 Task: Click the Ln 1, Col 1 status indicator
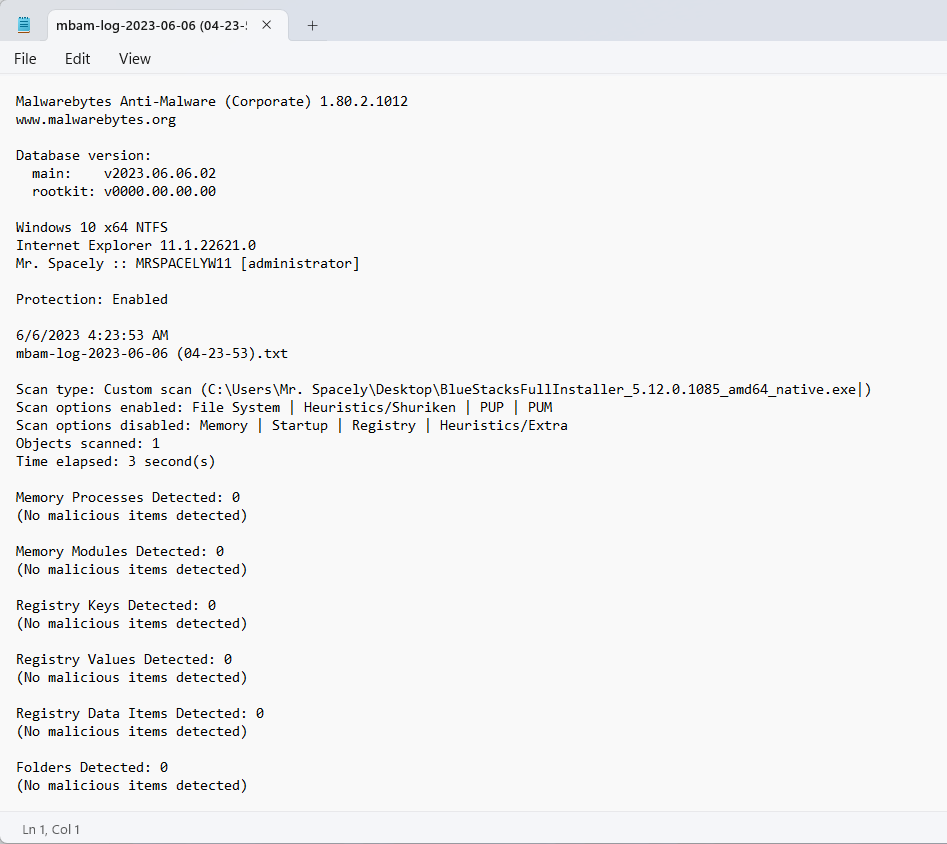click(x=51, y=830)
